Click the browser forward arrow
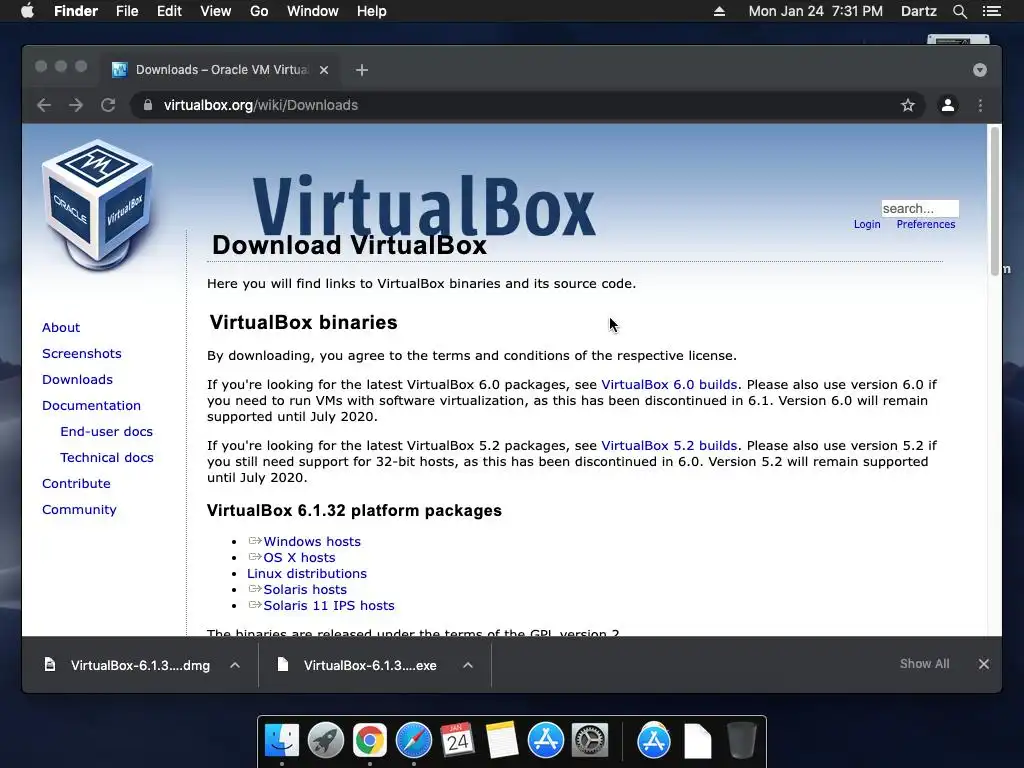 pos(76,105)
